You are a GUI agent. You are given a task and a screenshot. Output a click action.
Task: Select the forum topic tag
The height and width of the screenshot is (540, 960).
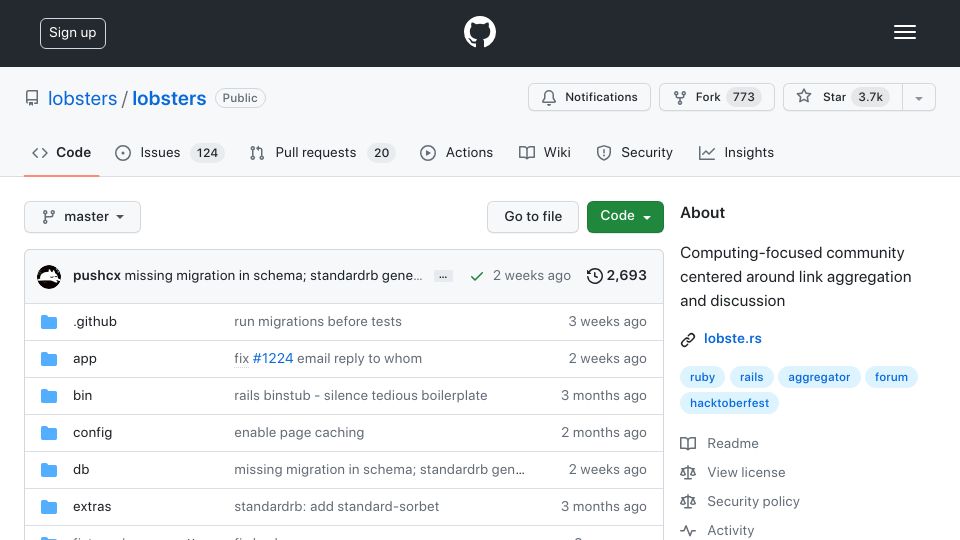pyautogui.click(x=891, y=377)
